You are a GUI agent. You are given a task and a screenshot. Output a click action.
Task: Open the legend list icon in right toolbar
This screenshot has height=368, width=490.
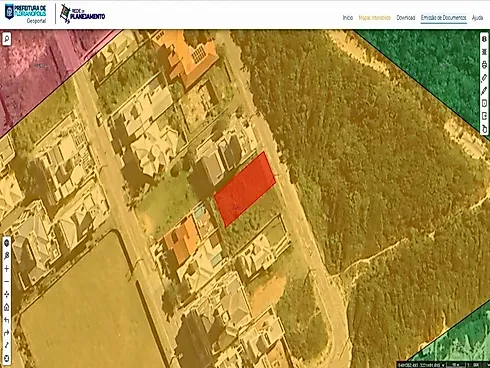coord(484,52)
